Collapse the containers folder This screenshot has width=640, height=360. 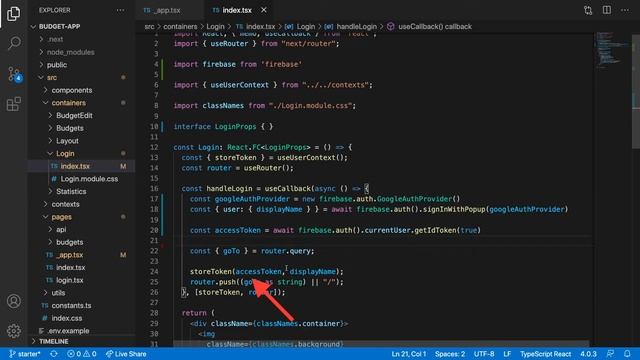click(x=82, y=102)
